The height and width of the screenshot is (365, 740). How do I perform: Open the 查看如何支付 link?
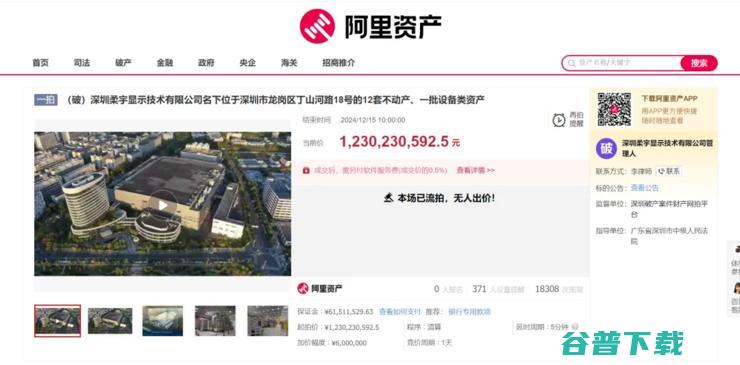[400, 312]
